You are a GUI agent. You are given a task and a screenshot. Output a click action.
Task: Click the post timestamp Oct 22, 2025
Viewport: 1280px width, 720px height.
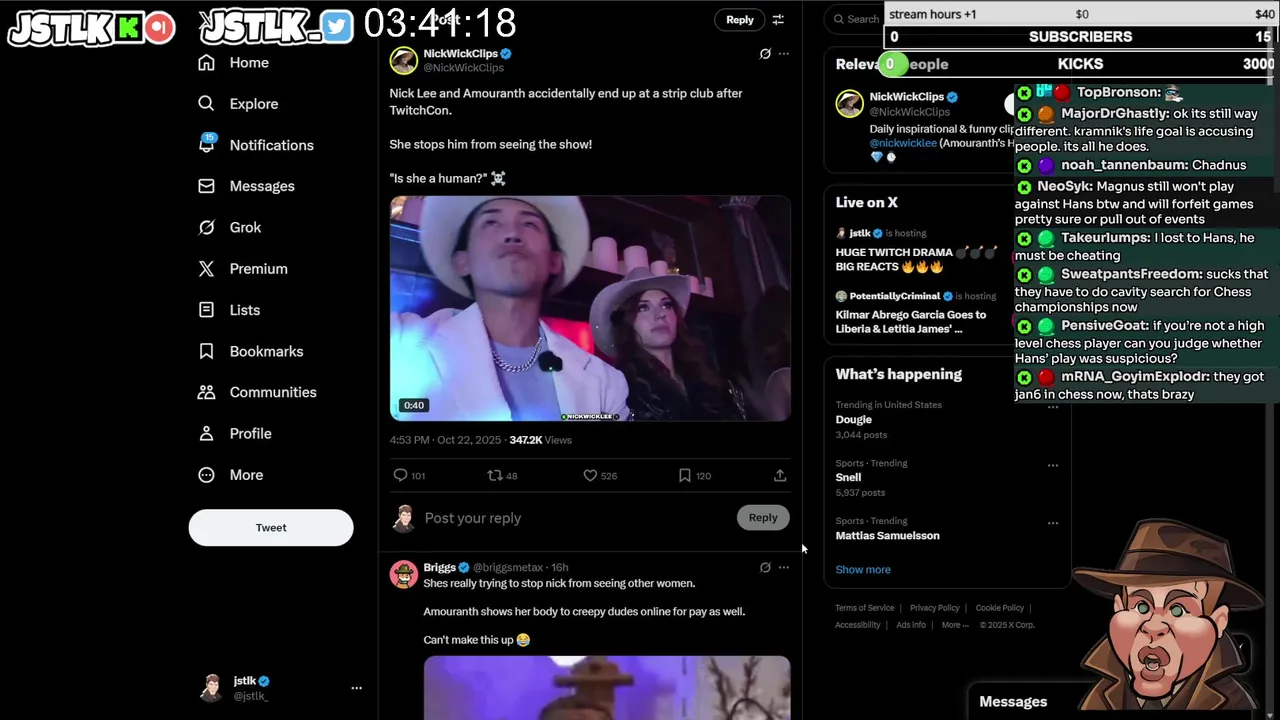[445, 440]
